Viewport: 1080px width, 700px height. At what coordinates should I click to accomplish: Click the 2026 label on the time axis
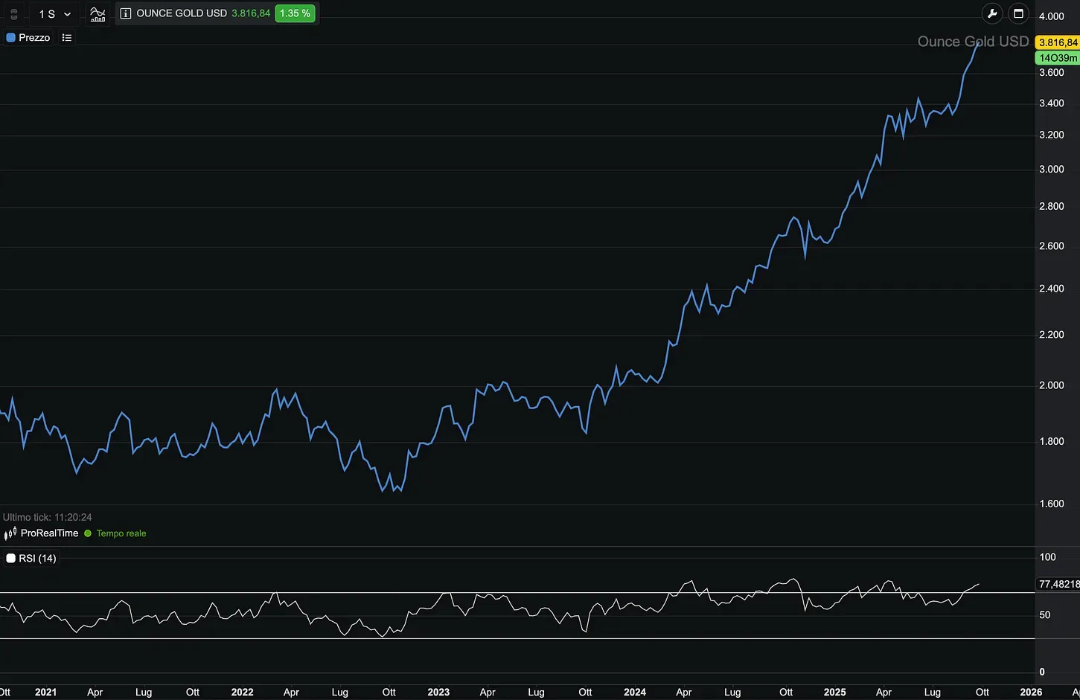point(1030,692)
